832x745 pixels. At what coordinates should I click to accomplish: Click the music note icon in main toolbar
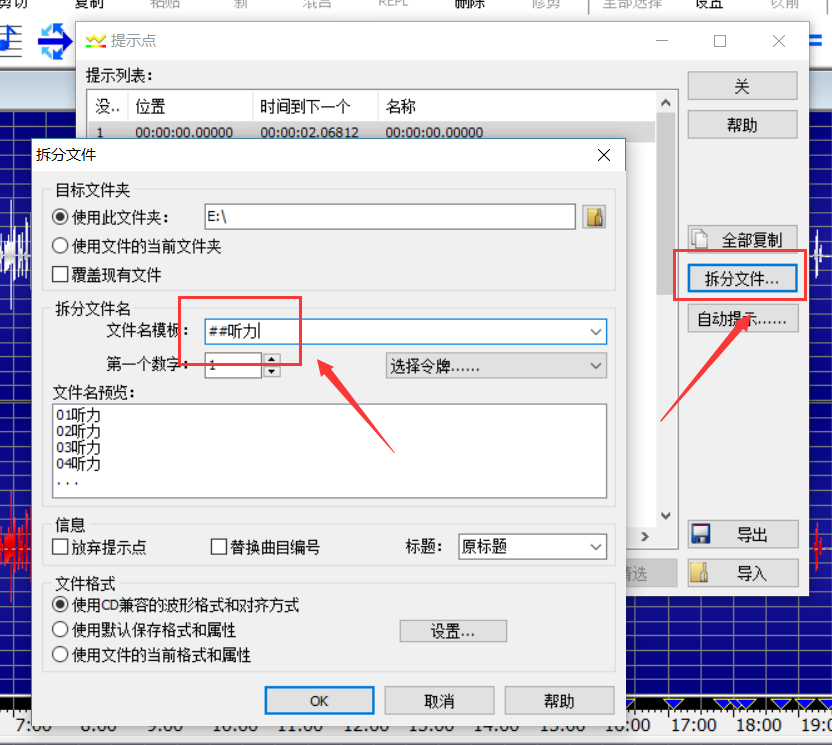[11, 41]
